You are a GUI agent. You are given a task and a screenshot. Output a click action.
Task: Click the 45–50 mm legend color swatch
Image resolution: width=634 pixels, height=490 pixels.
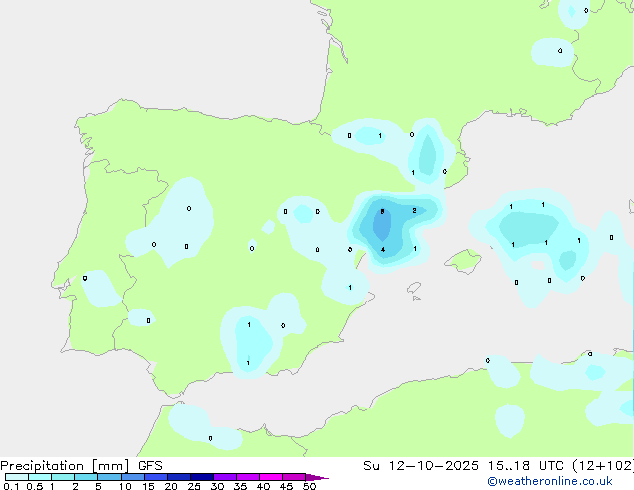294,477
